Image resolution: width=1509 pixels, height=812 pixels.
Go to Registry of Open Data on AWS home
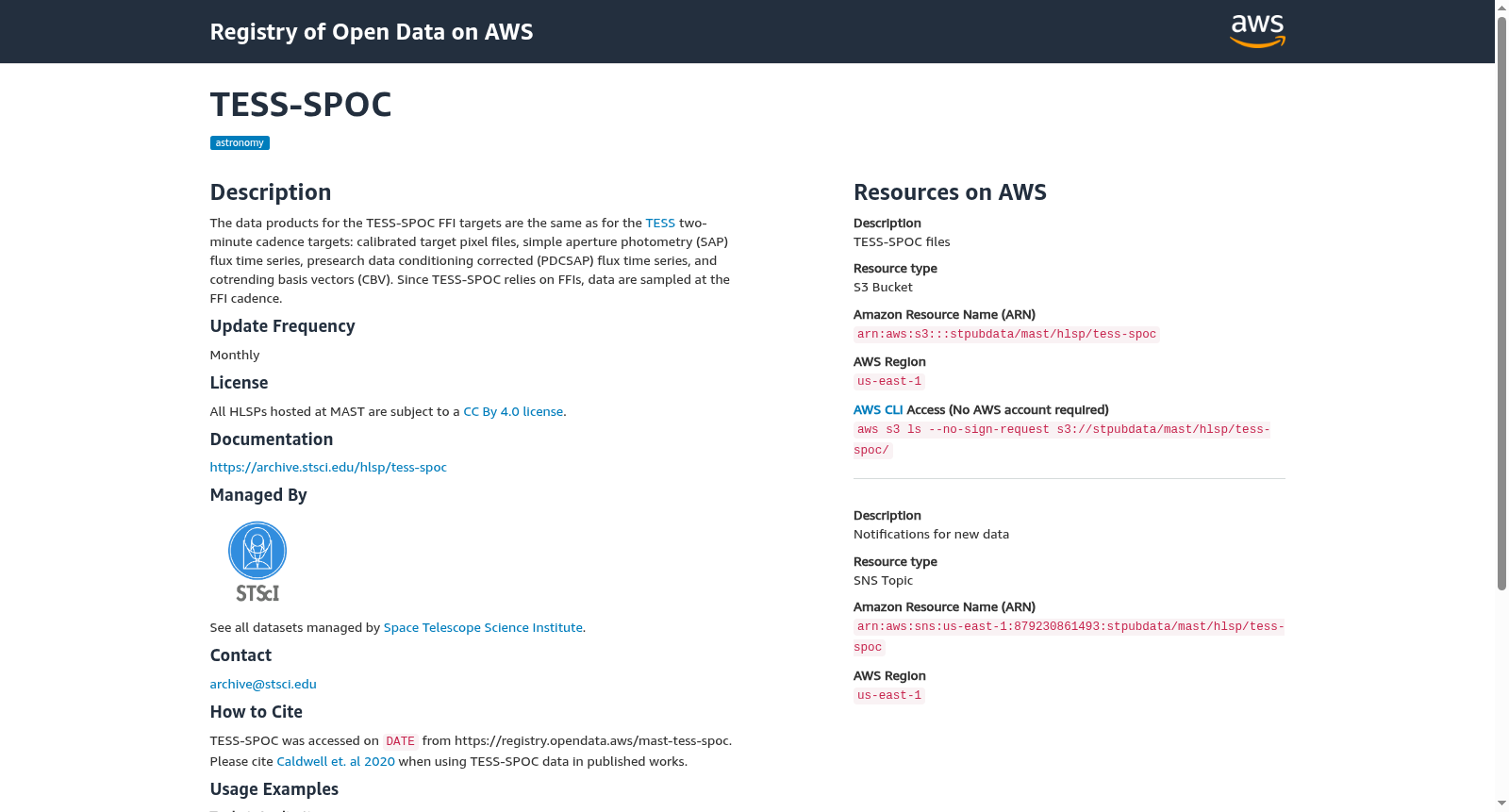click(x=371, y=32)
